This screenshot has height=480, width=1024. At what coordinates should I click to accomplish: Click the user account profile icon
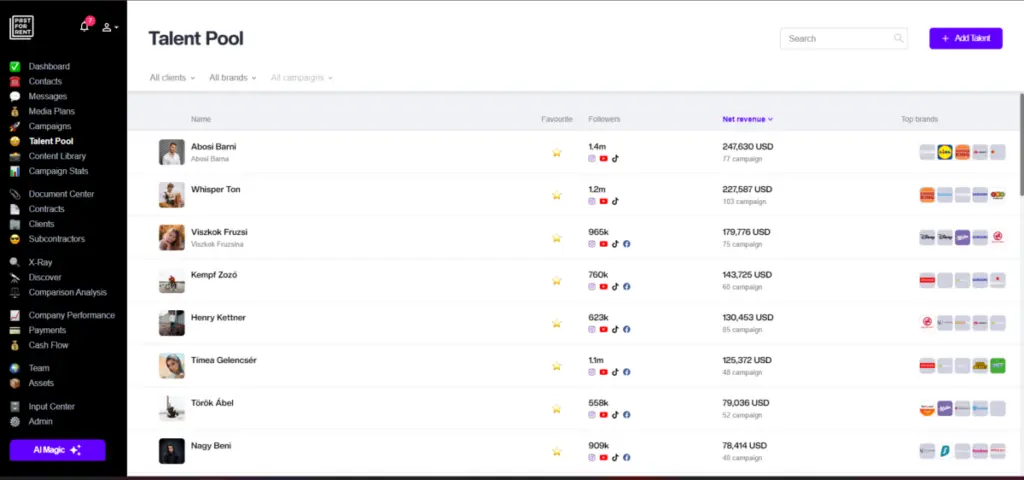(108, 27)
